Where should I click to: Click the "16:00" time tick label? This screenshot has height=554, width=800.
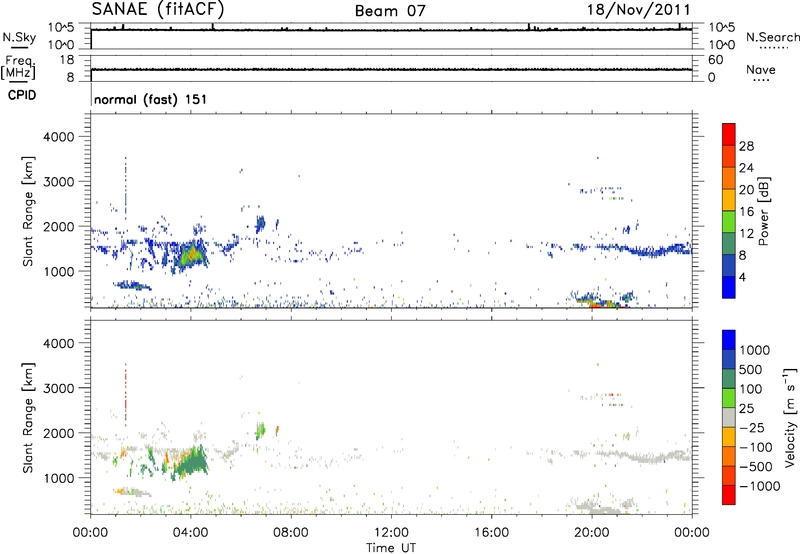click(x=491, y=533)
